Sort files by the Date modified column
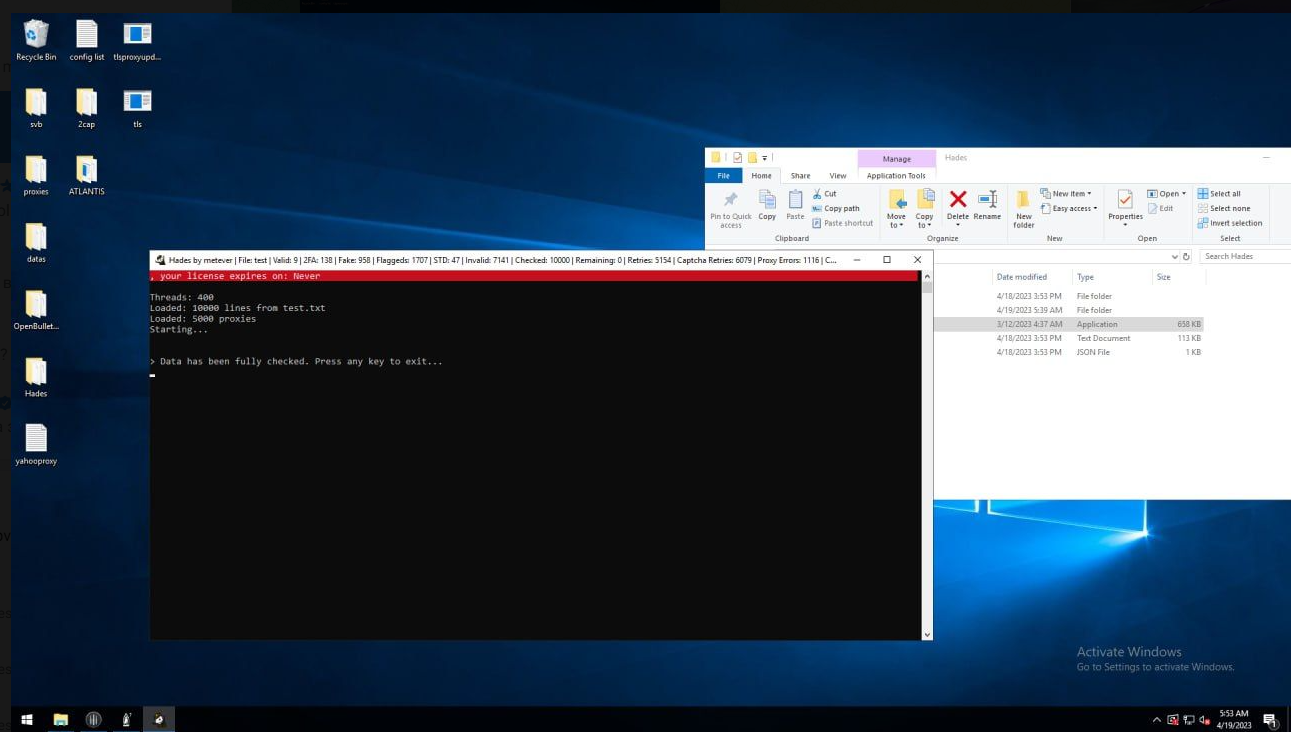Image resolution: width=1291 pixels, height=732 pixels. [1022, 277]
